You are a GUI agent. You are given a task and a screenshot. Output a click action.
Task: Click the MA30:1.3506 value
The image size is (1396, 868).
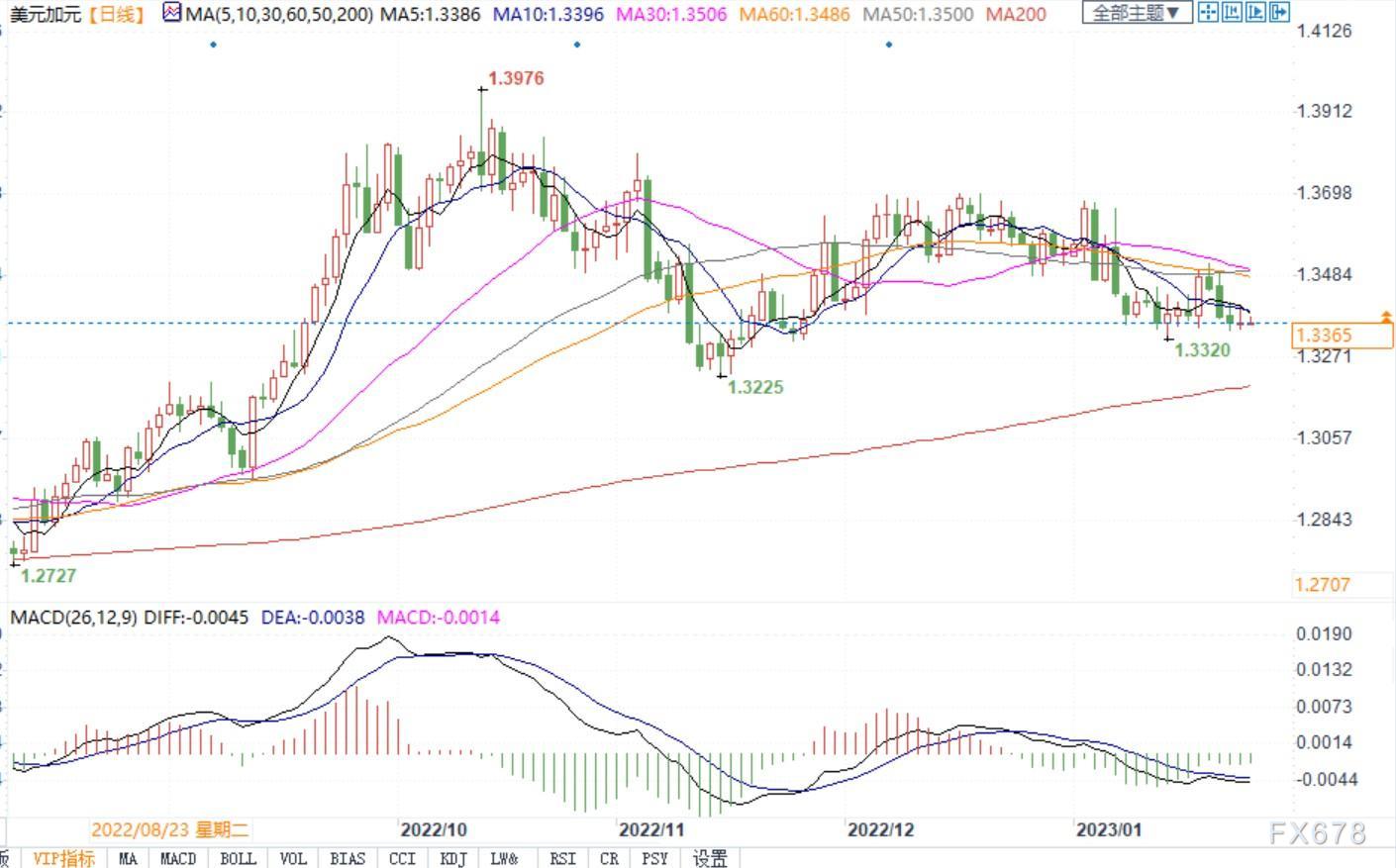670,14
